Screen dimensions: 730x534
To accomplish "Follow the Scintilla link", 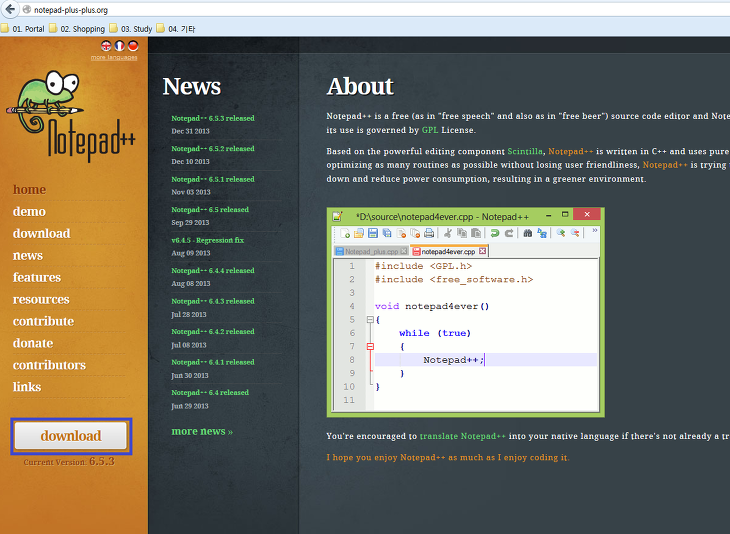I will point(525,151).
